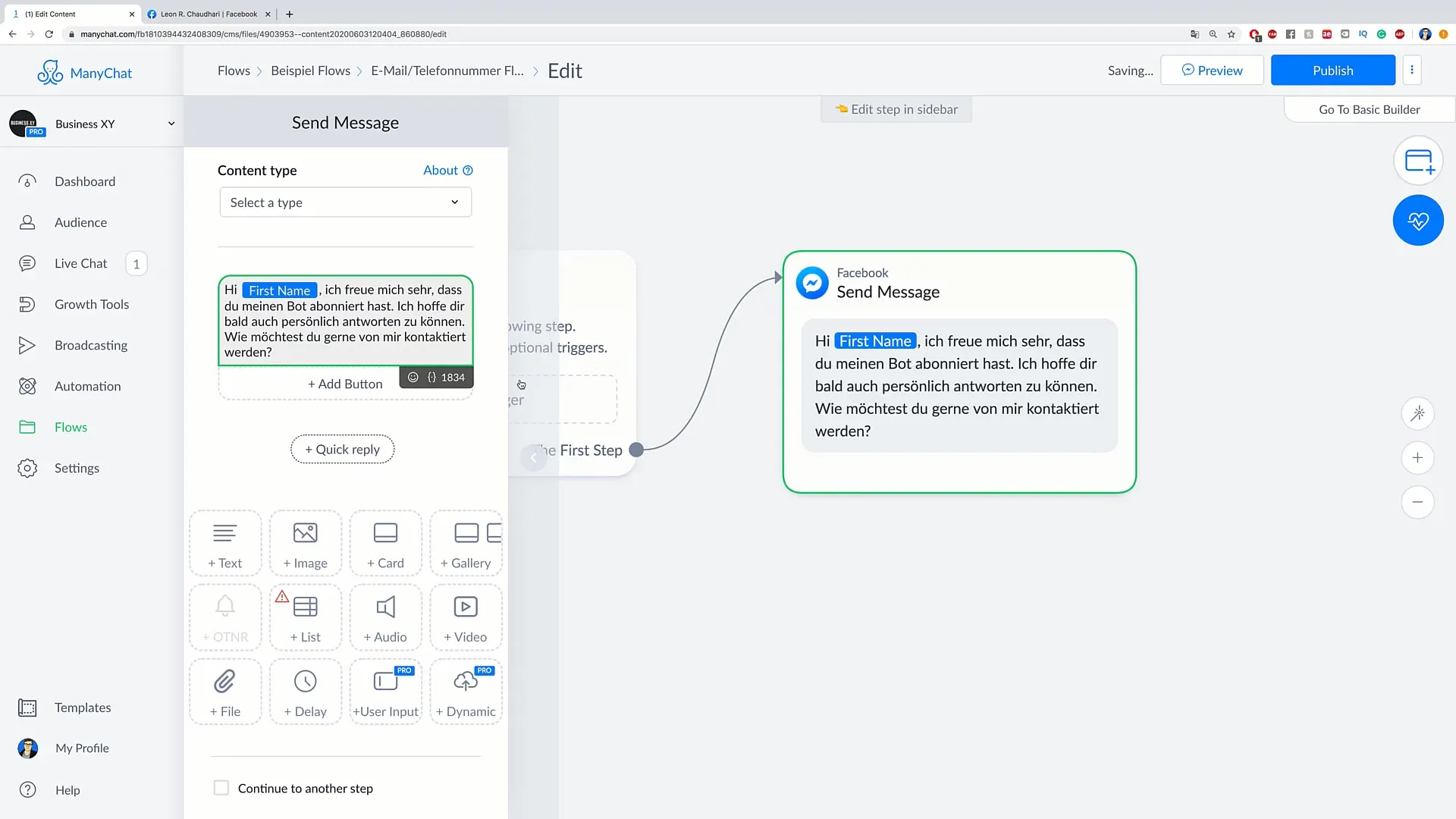
Task: Click Go To Basic Builder
Action: [1370, 109]
